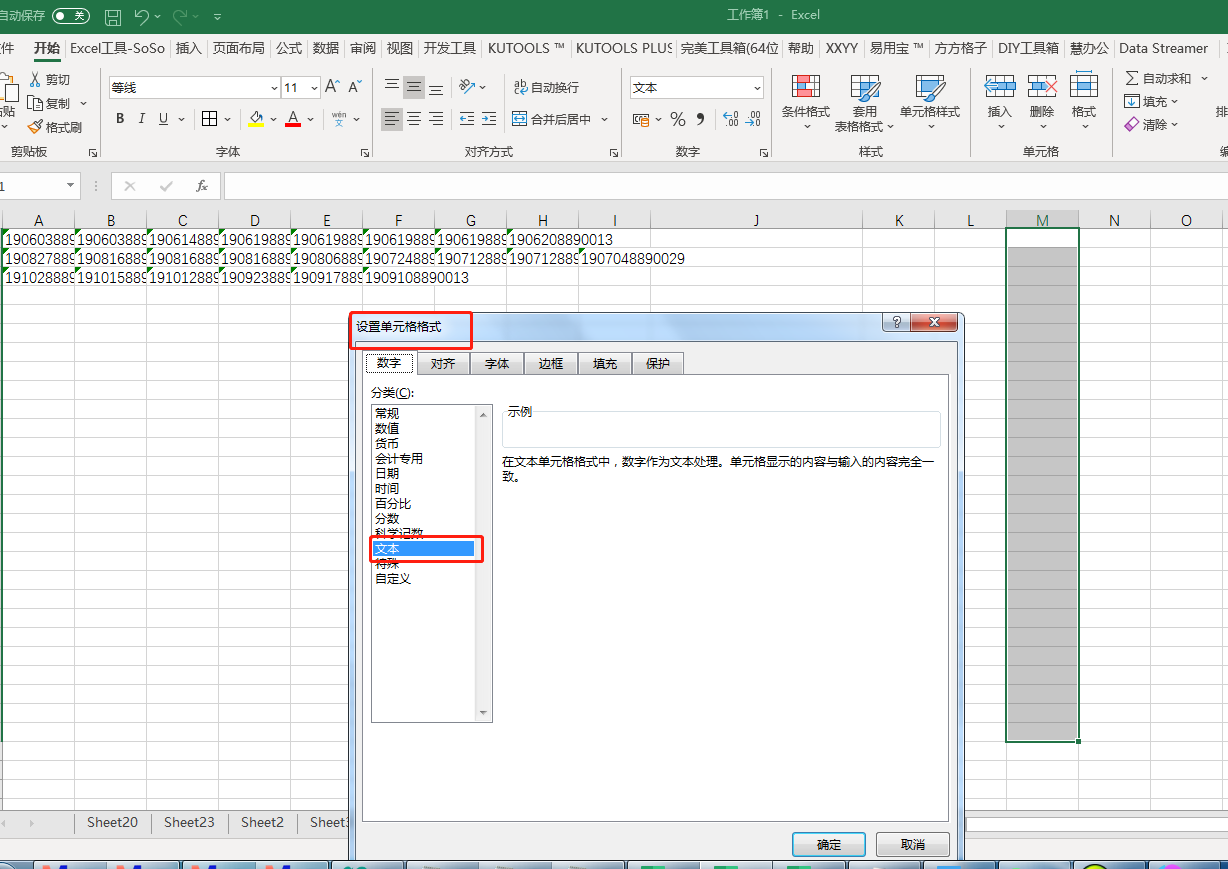Image resolution: width=1228 pixels, height=869 pixels.
Task: Select the Sheet23 worksheet tab
Action: pyautogui.click(x=189, y=822)
